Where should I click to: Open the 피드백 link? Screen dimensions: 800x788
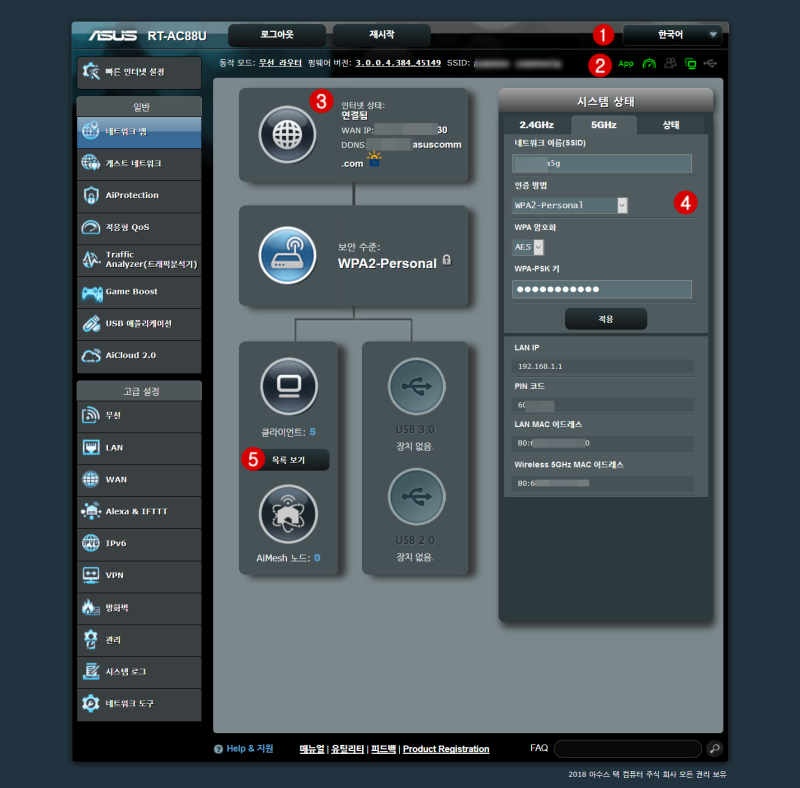pyautogui.click(x=383, y=749)
